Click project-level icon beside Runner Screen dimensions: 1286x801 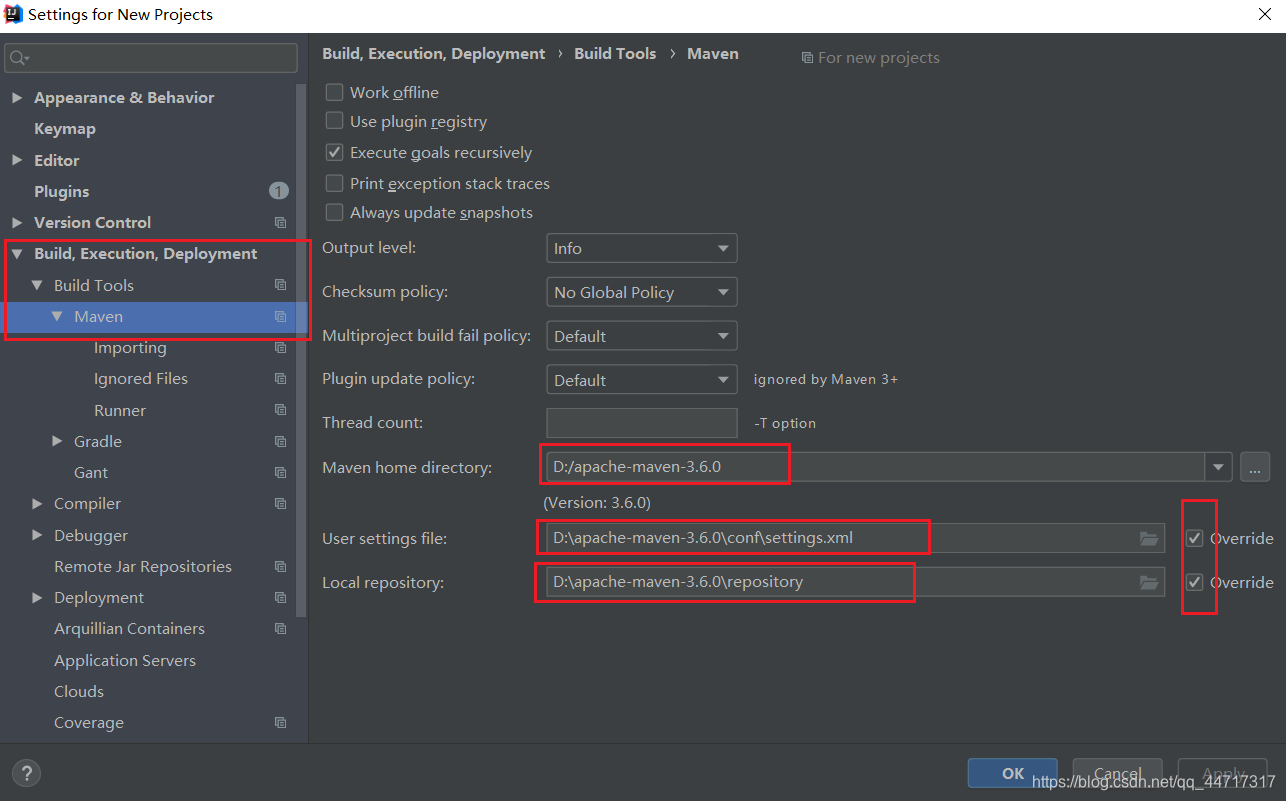281,410
